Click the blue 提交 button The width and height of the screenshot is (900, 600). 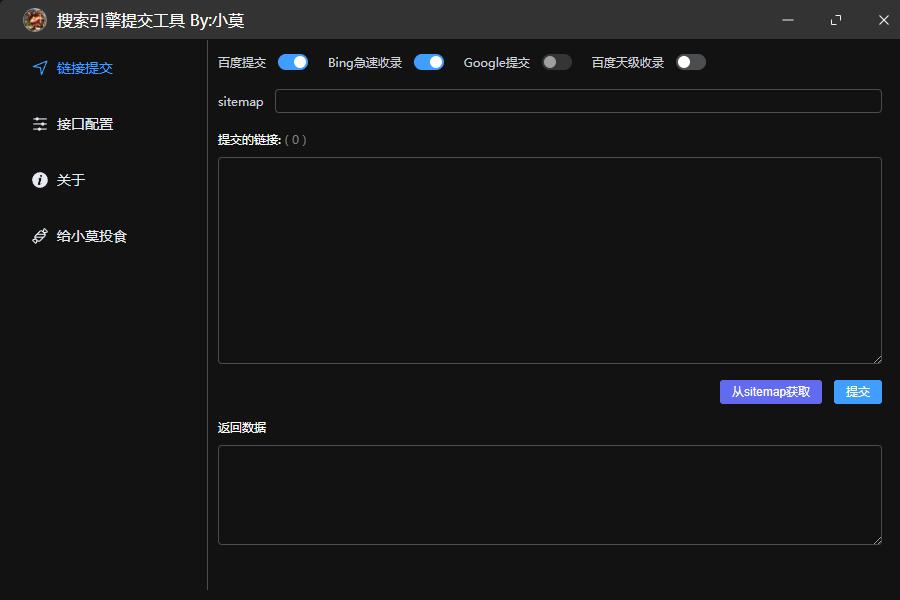point(857,392)
